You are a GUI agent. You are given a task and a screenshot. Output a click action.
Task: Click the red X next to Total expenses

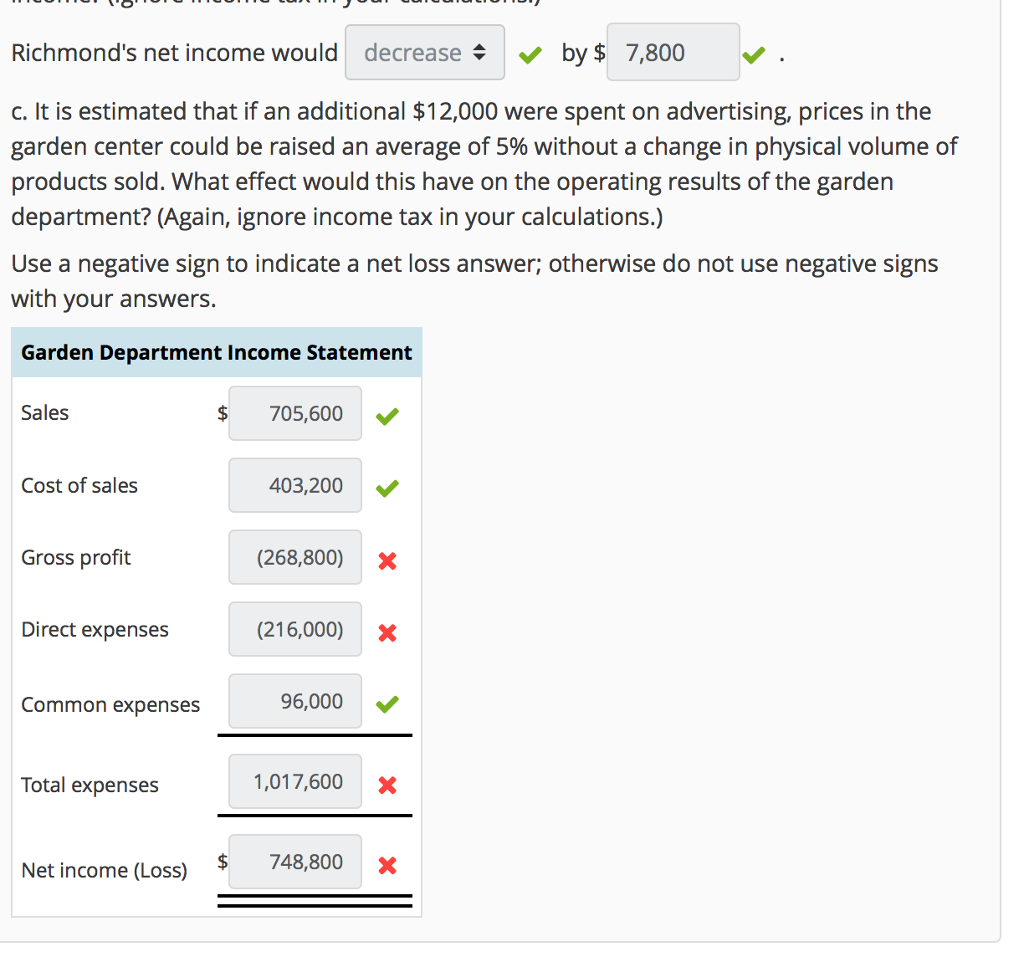(x=387, y=785)
